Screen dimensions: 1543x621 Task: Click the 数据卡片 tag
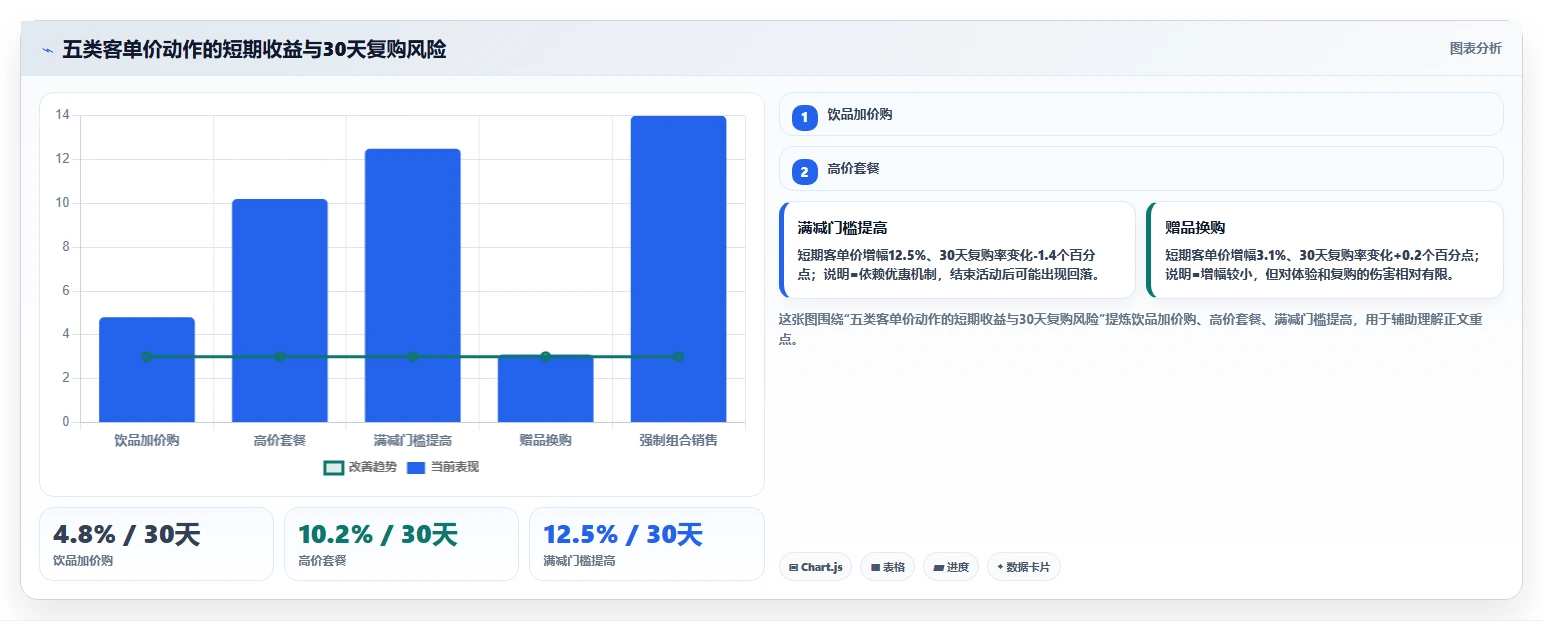click(1024, 567)
